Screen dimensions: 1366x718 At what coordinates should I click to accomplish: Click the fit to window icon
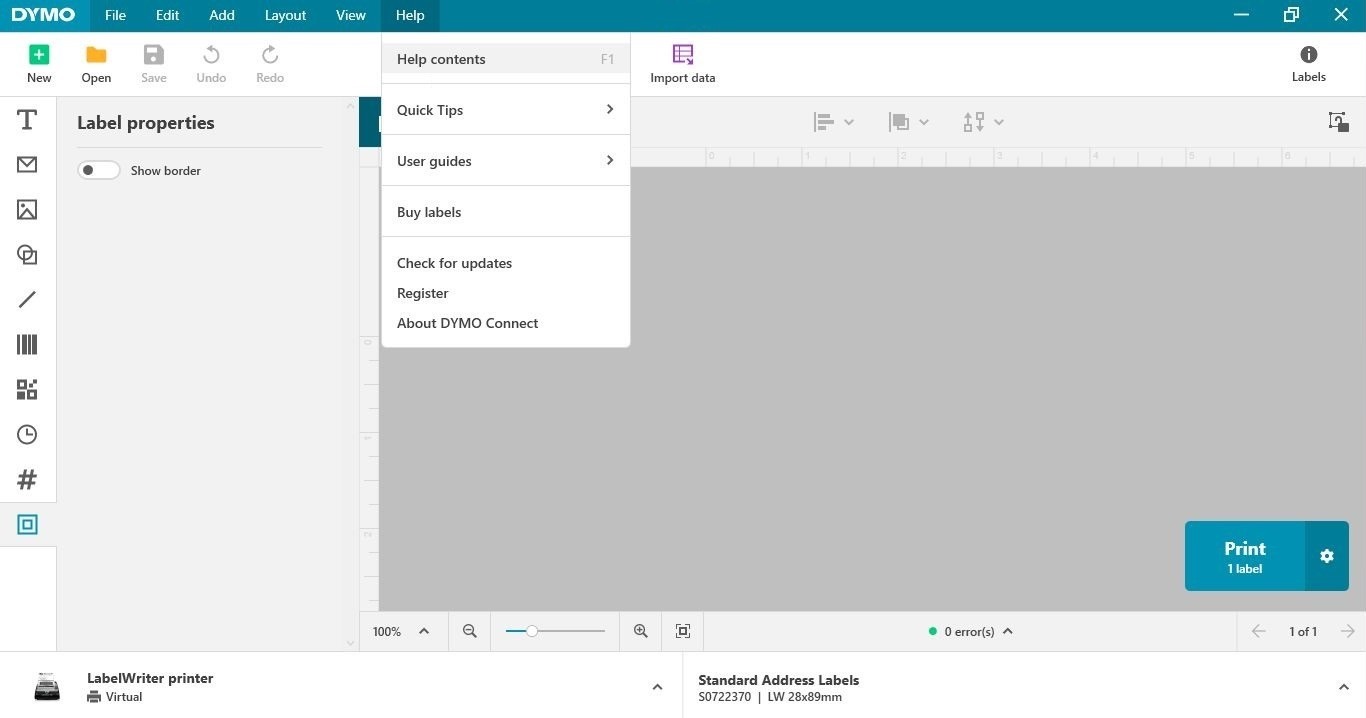[x=683, y=631]
